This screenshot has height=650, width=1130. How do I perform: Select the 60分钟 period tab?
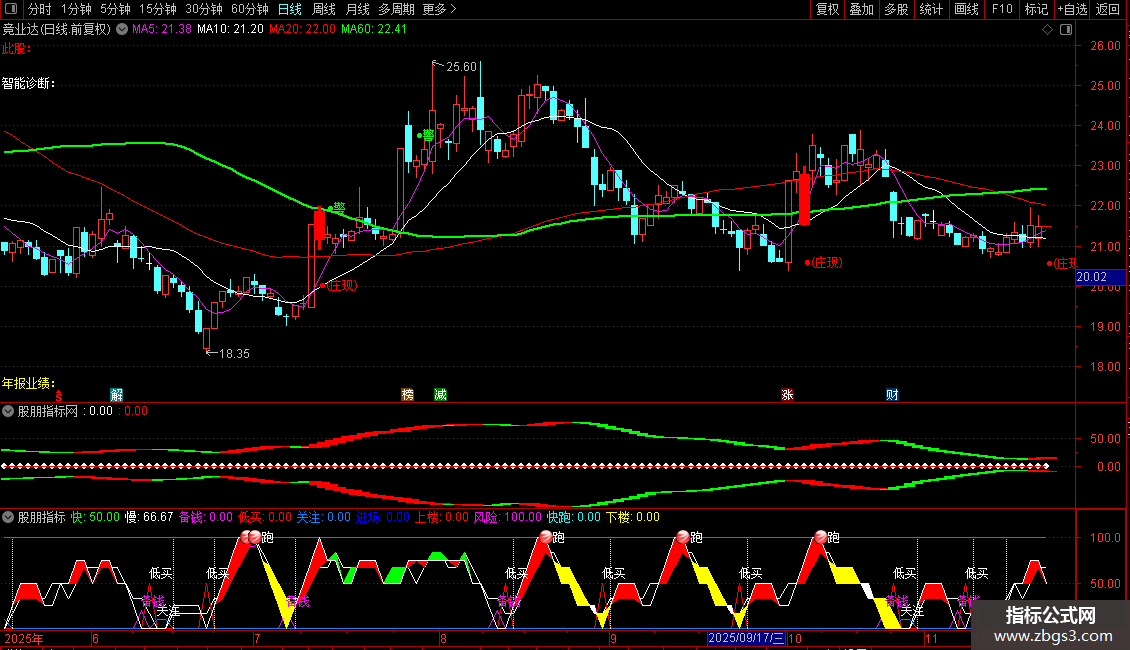click(249, 9)
